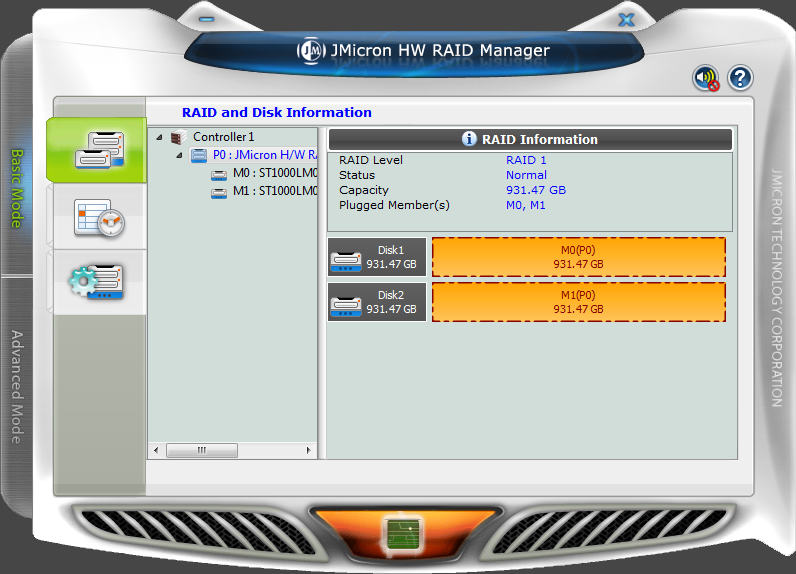This screenshot has width=796, height=574.
Task: Click the Normal status value
Action: pos(526,175)
